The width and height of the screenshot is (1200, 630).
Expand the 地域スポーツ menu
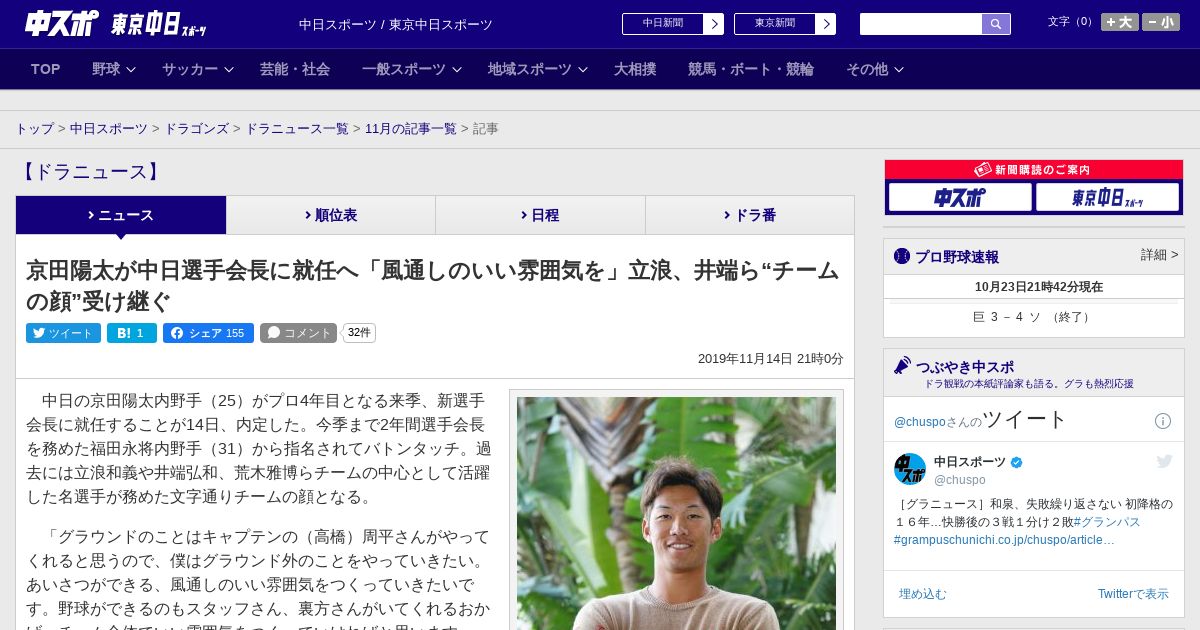tap(538, 69)
